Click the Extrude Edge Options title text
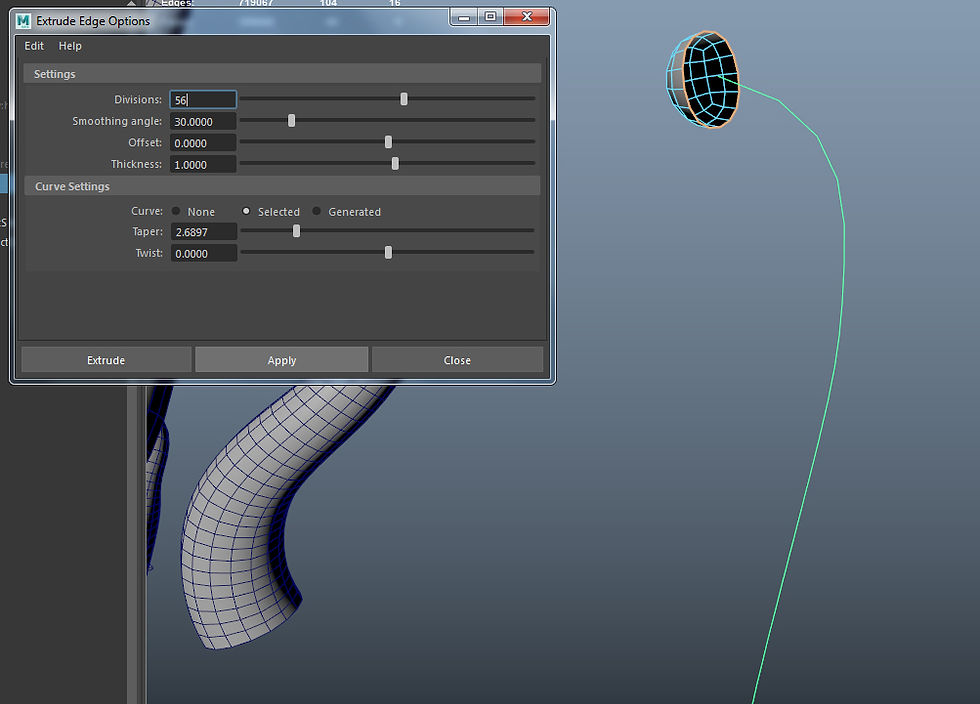The width and height of the screenshot is (980, 704). tap(93, 21)
